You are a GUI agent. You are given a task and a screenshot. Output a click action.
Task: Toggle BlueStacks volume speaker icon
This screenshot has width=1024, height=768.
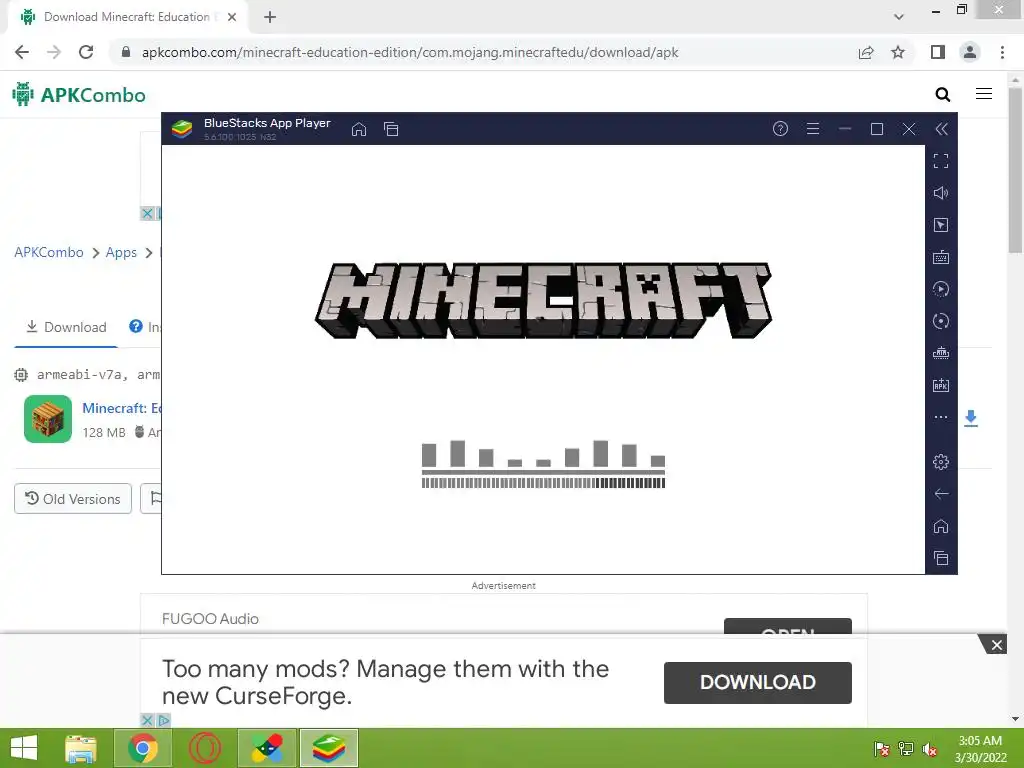[941, 193]
